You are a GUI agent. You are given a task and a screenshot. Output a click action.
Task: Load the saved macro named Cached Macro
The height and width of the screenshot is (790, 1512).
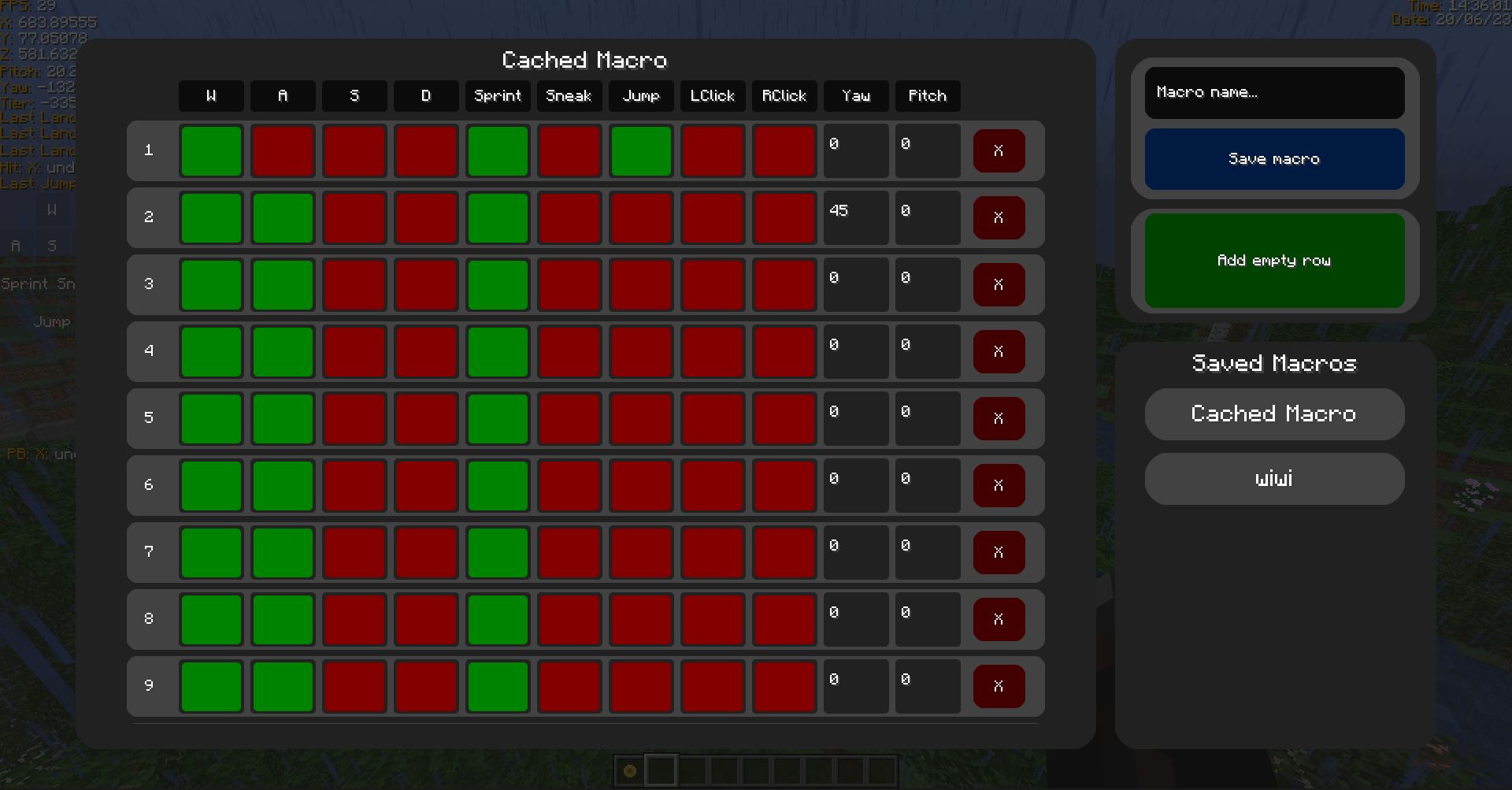[x=1273, y=414]
